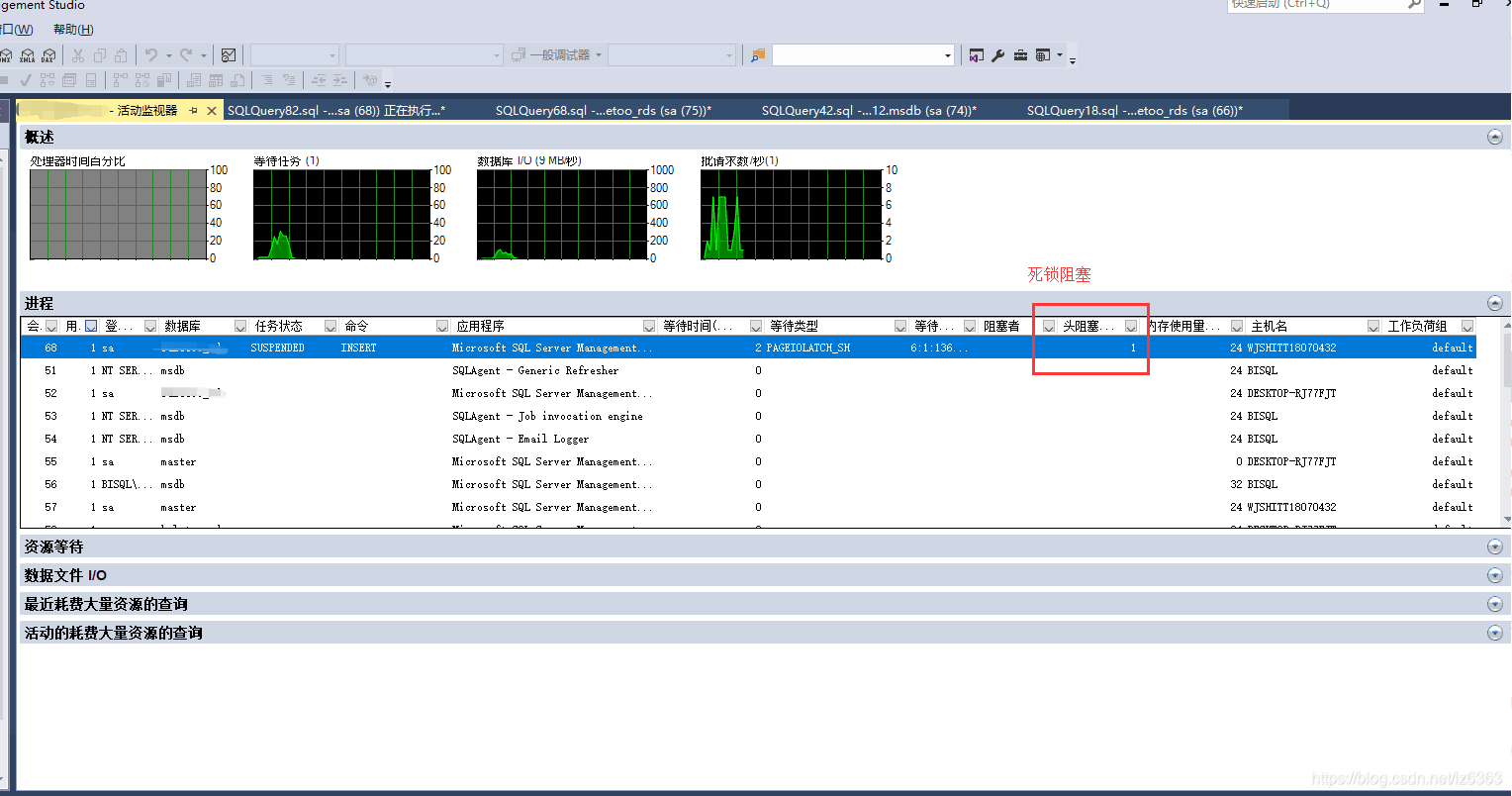Select row with SQLAgent - Generic Refresher
1512x796 pixels.
747,370
